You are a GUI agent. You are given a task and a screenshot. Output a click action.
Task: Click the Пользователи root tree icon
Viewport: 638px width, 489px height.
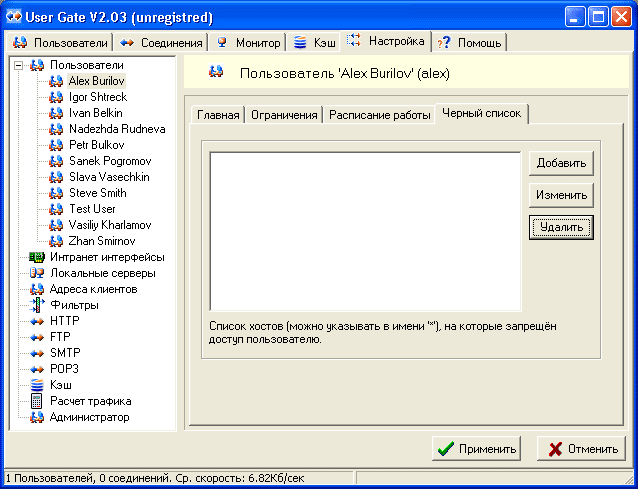tap(37, 65)
